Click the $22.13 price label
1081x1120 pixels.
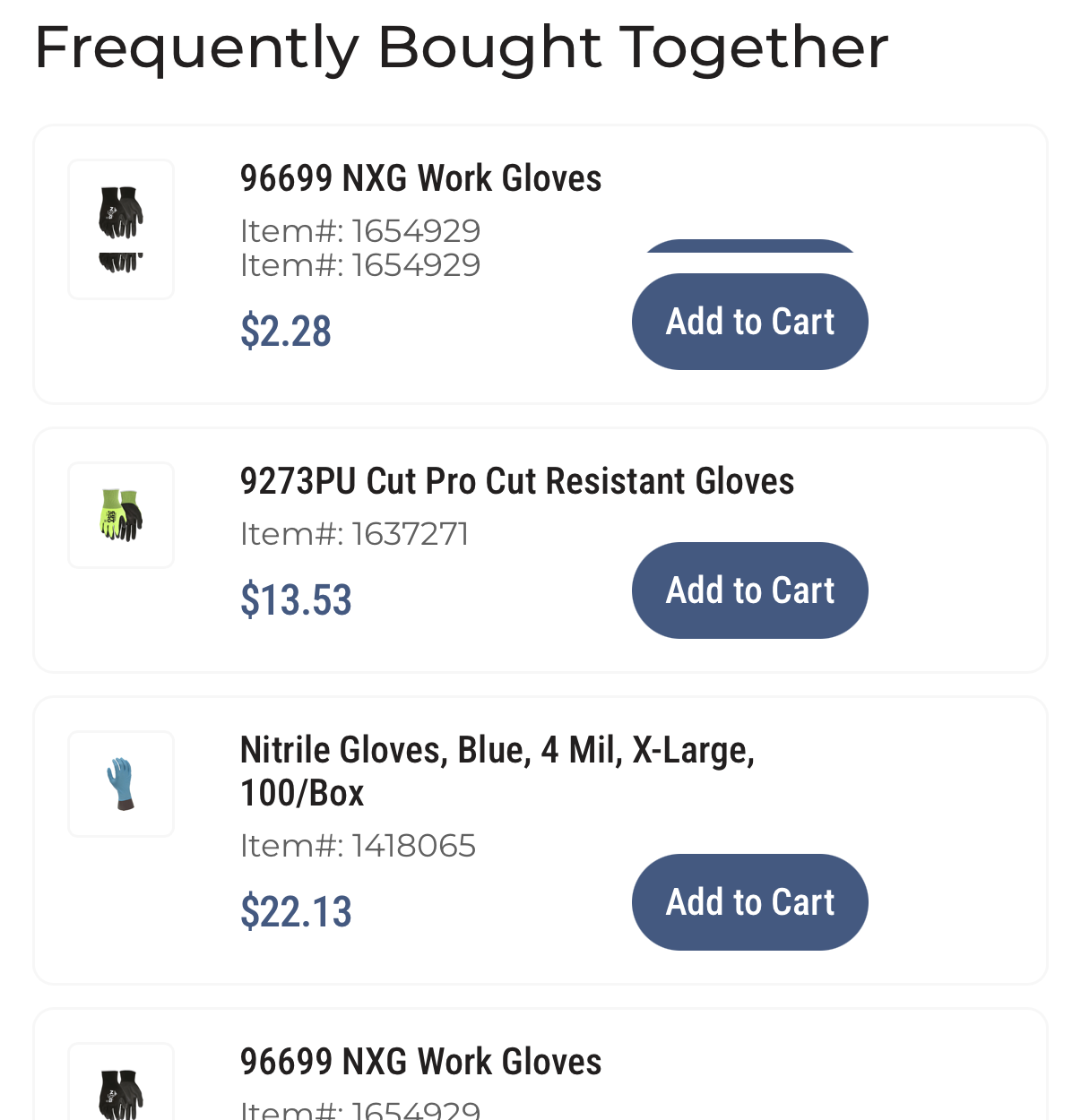pos(296,912)
